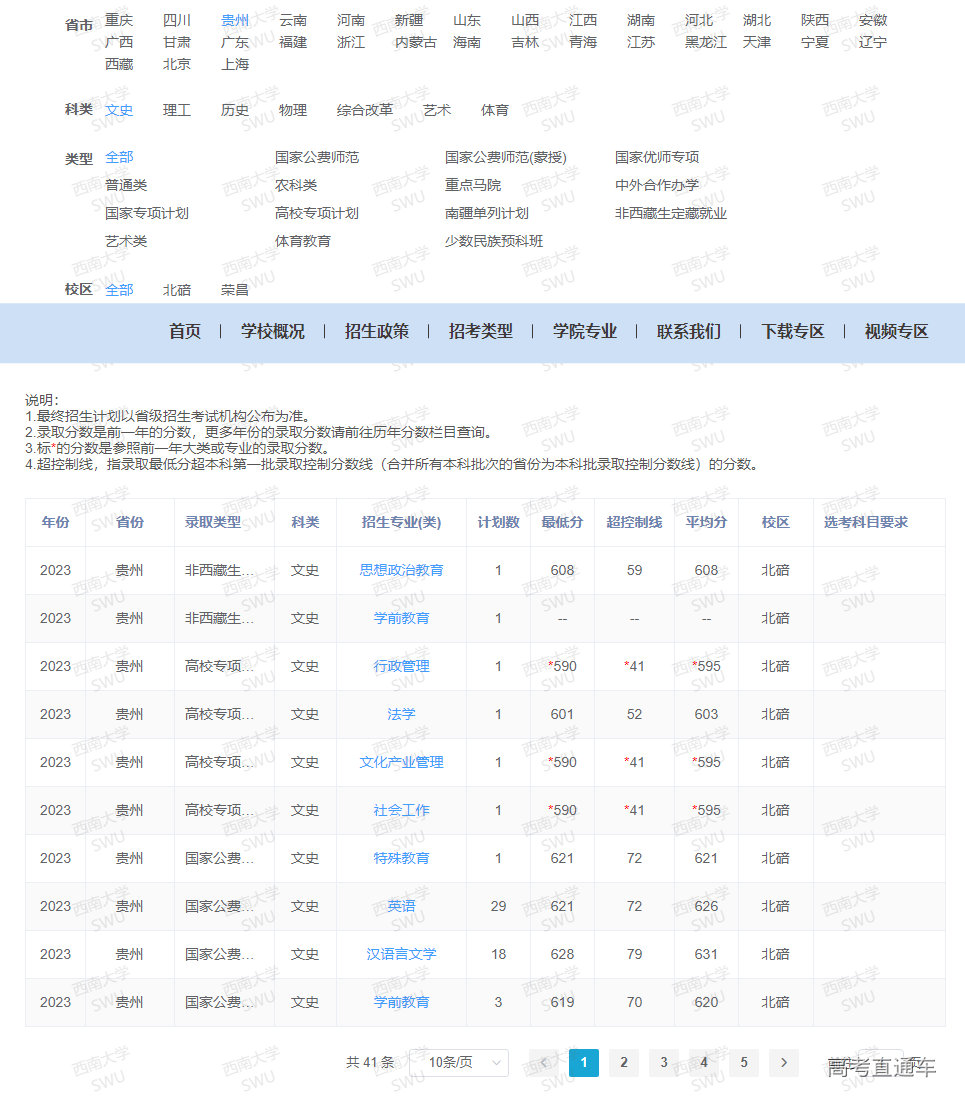Open the 10条/页 page size dropdown
The height and width of the screenshot is (1107, 965).
click(x=459, y=1063)
